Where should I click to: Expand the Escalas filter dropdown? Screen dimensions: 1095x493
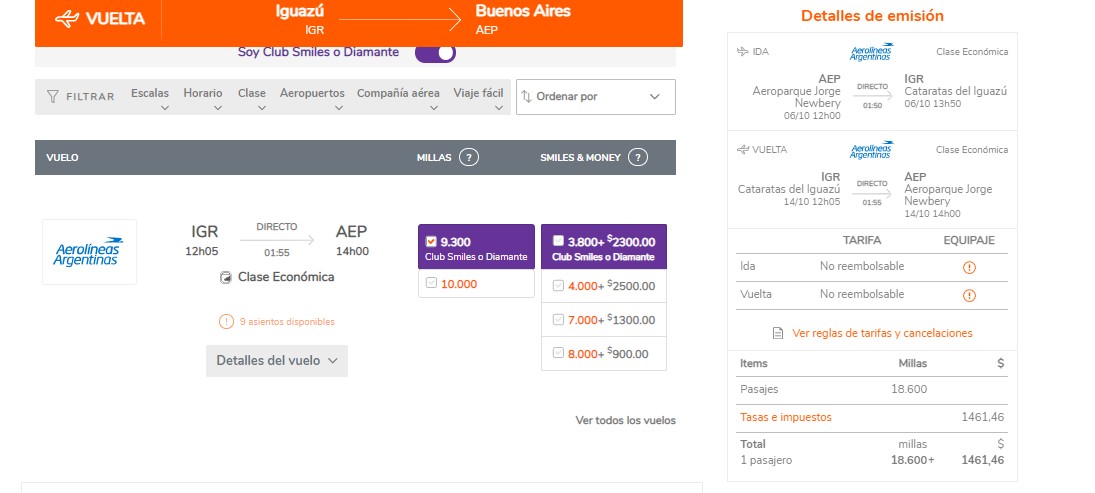[x=150, y=98]
